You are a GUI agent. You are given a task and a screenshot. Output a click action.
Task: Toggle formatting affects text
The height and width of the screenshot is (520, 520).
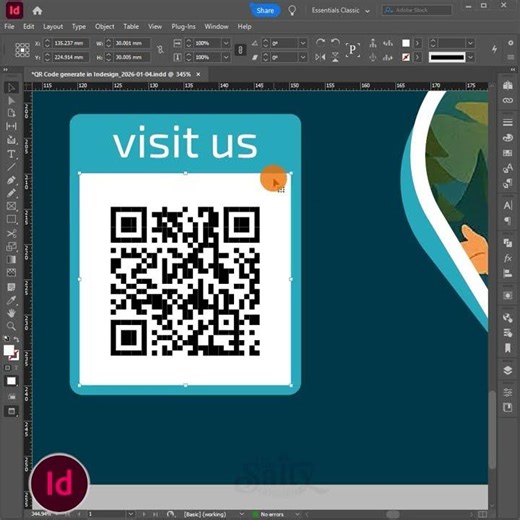(16, 368)
